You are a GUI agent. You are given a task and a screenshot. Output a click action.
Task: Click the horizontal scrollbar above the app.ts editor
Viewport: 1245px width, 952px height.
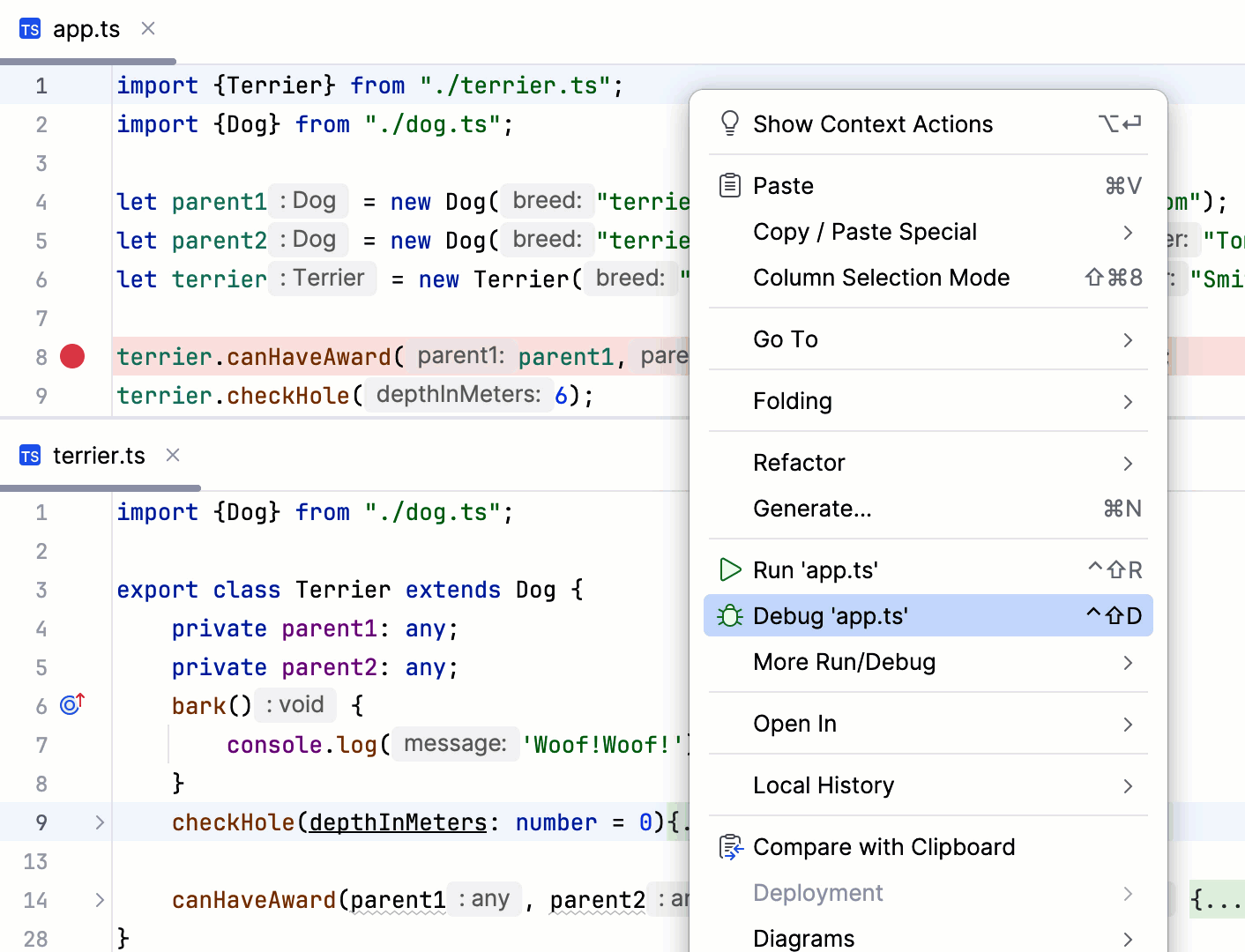[88, 61]
